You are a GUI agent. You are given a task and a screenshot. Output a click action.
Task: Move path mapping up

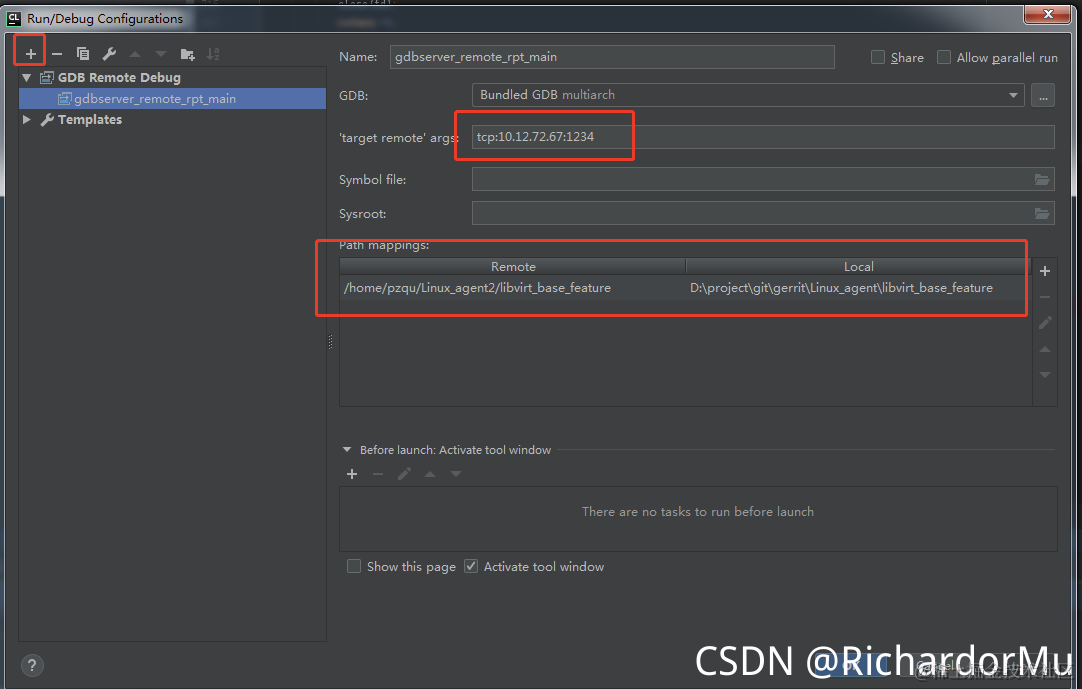[x=1045, y=349]
